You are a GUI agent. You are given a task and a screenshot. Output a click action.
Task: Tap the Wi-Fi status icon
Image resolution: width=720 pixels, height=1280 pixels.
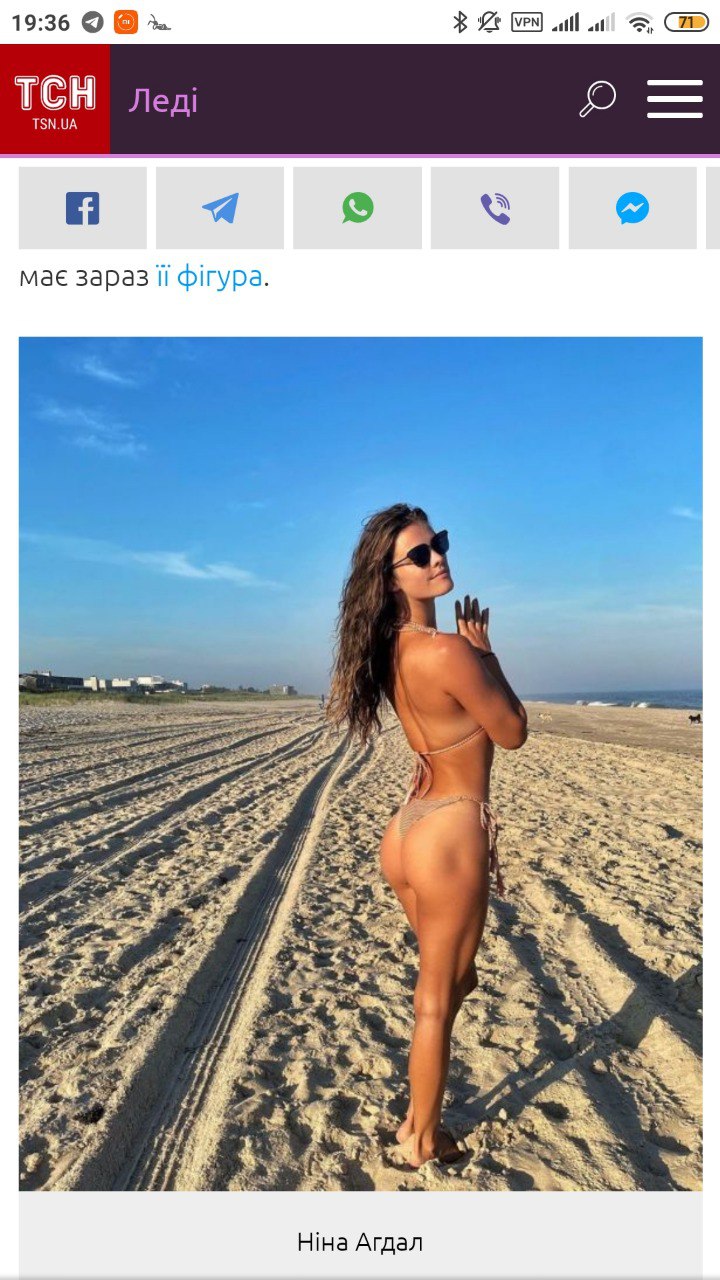pos(640,22)
